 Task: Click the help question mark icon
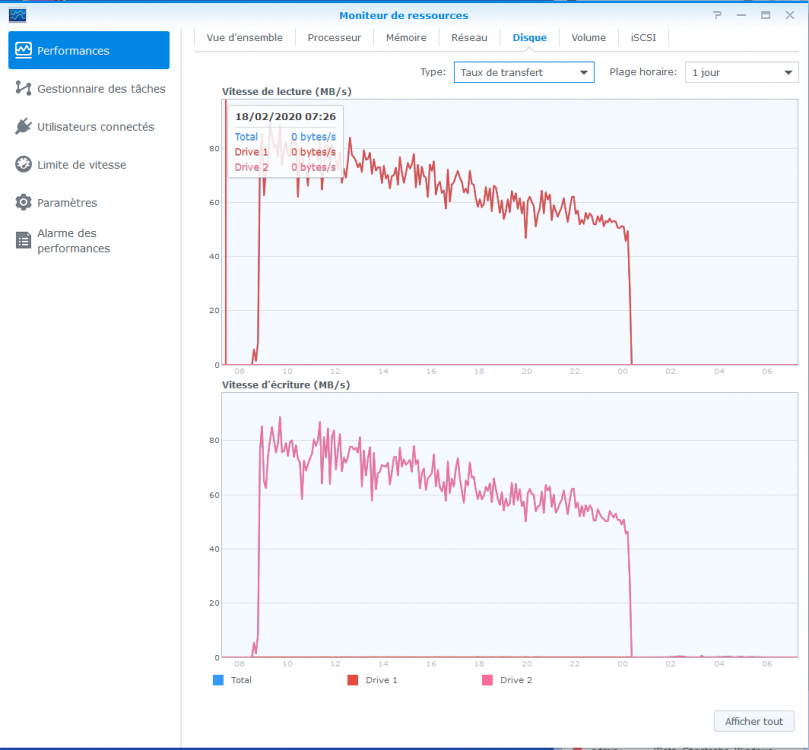point(717,15)
